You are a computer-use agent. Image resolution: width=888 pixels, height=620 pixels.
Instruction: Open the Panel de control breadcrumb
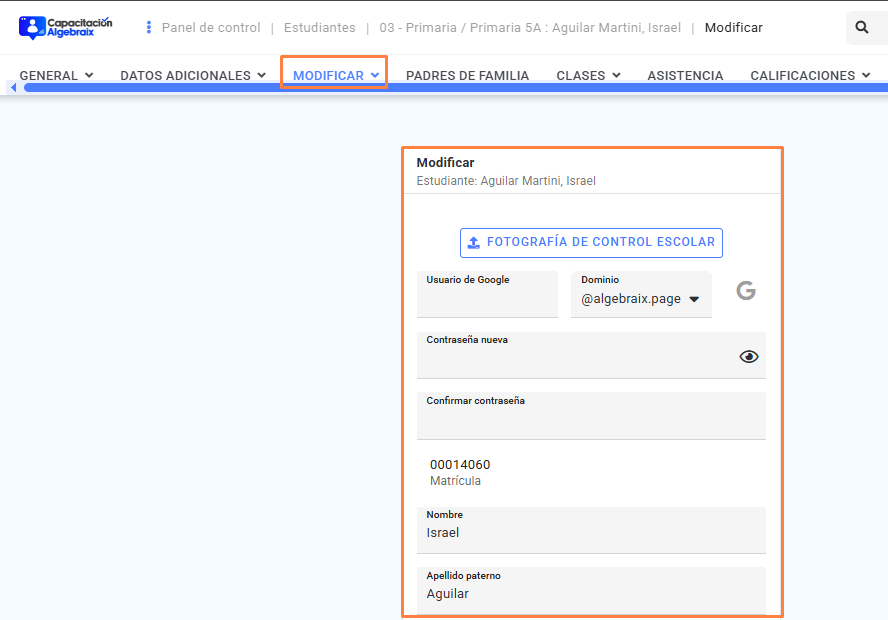[x=211, y=27]
